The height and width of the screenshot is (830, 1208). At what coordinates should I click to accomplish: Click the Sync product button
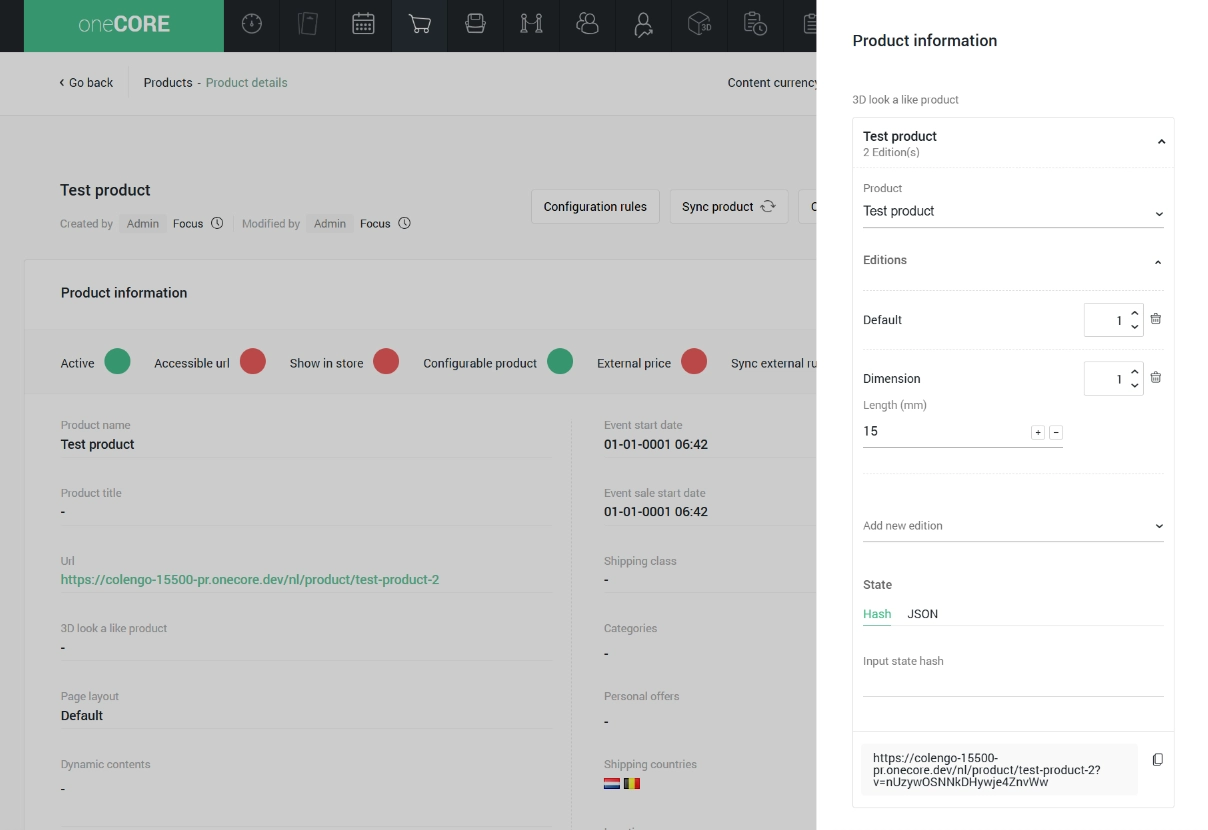729,207
